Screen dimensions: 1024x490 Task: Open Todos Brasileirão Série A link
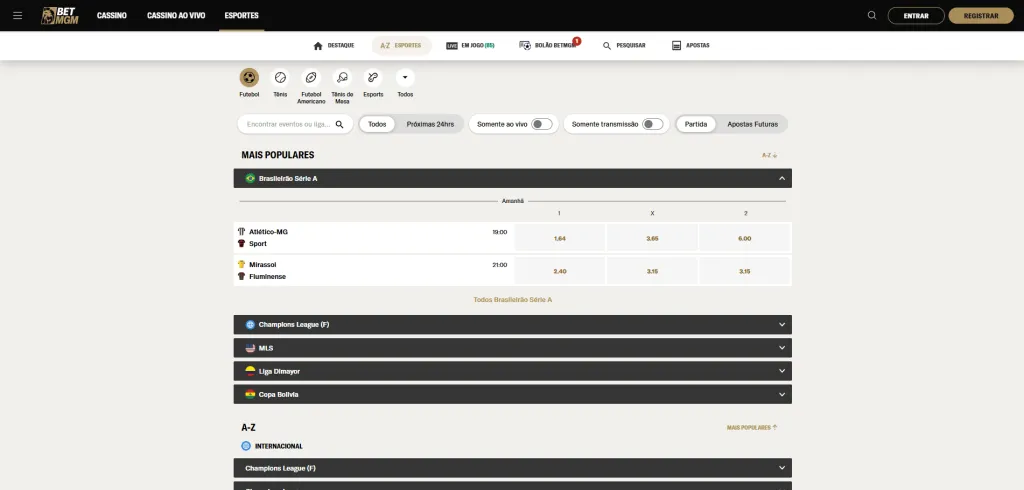point(513,300)
